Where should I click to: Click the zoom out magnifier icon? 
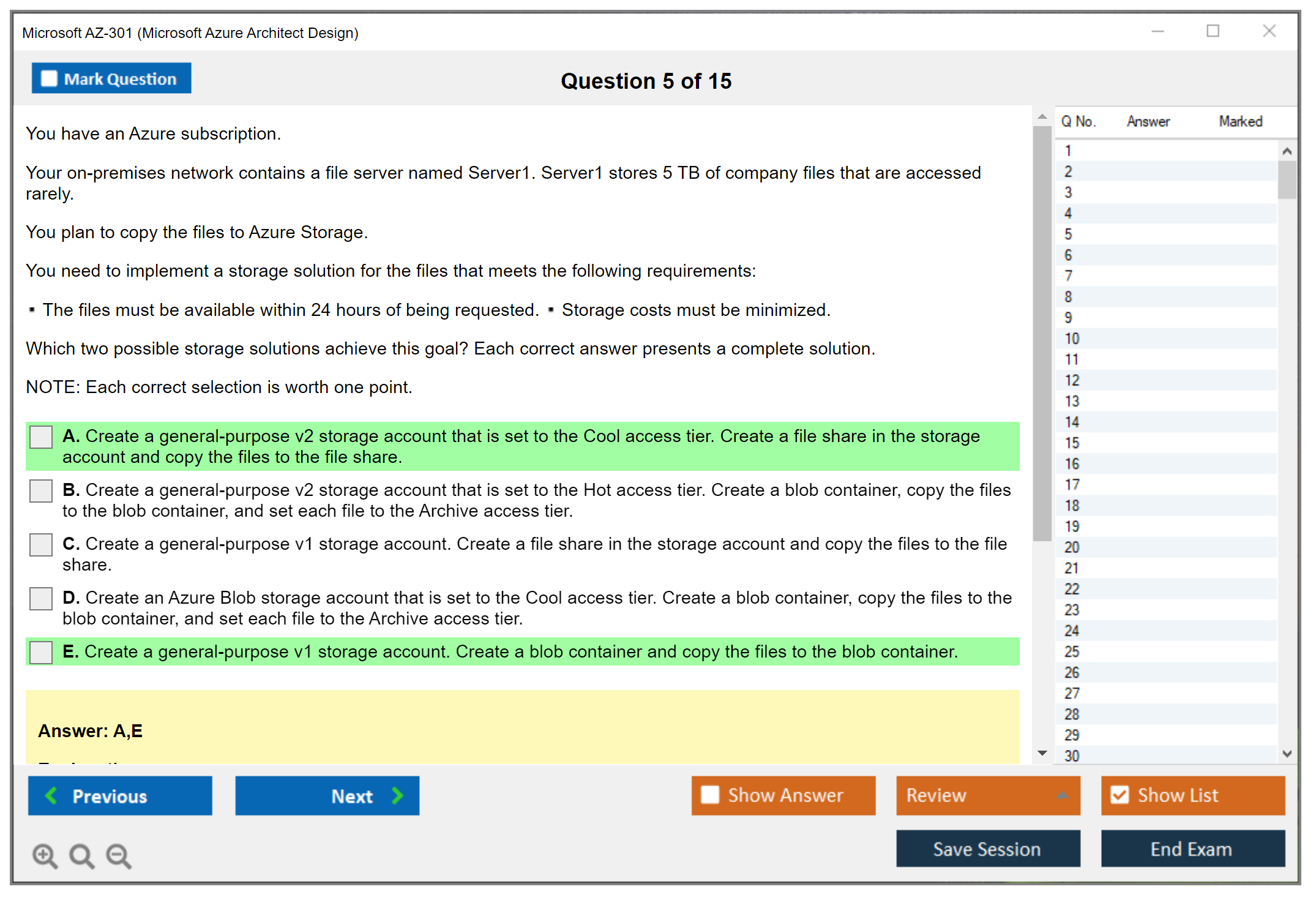click(118, 855)
